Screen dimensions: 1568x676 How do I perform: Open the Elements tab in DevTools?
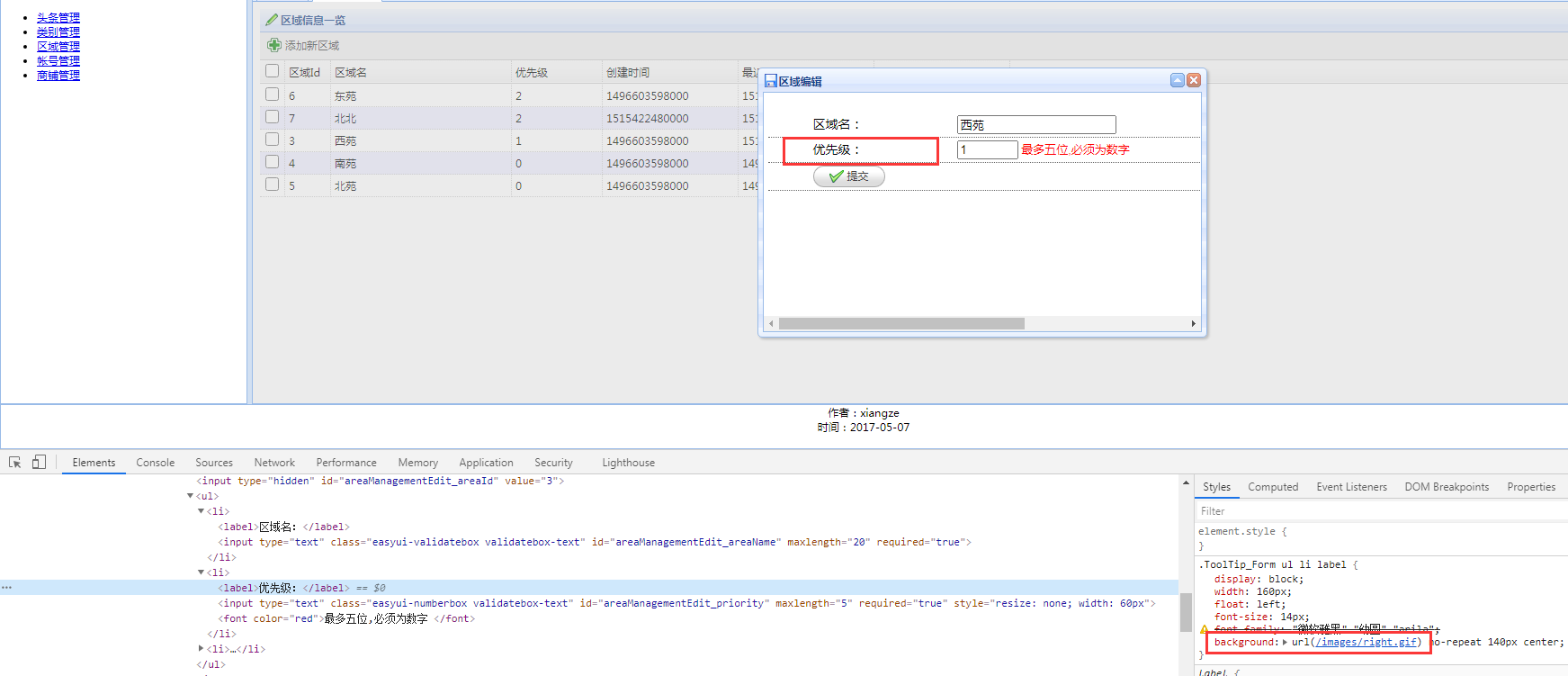click(x=94, y=463)
